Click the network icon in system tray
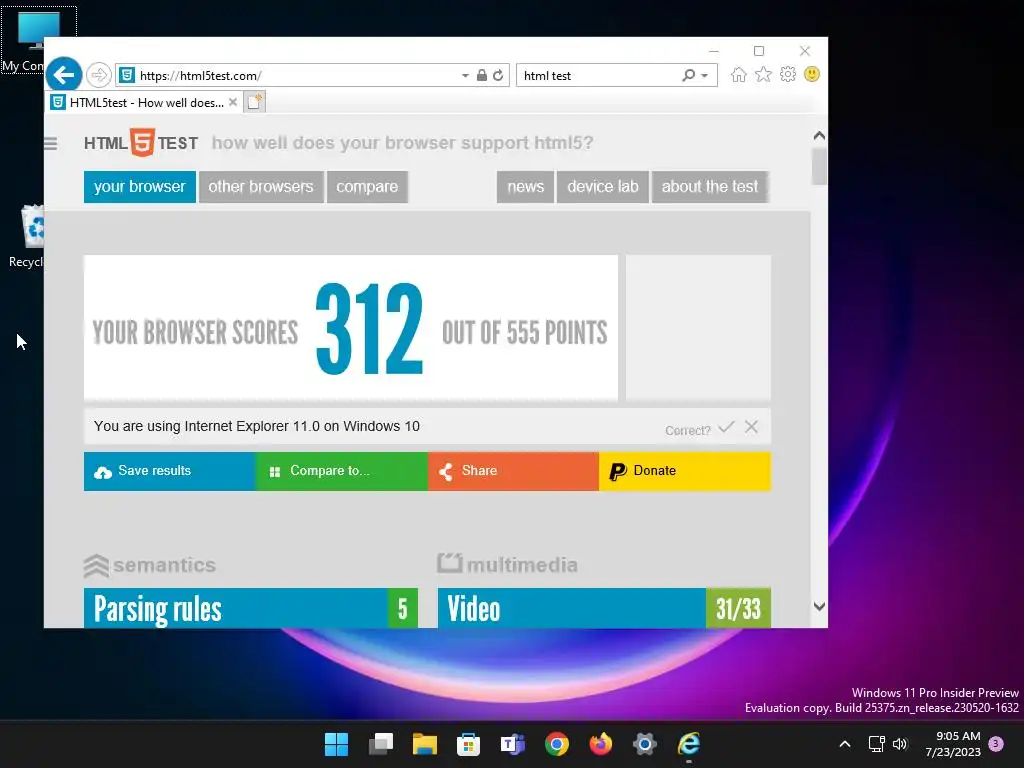The width and height of the screenshot is (1024, 768). point(876,744)
